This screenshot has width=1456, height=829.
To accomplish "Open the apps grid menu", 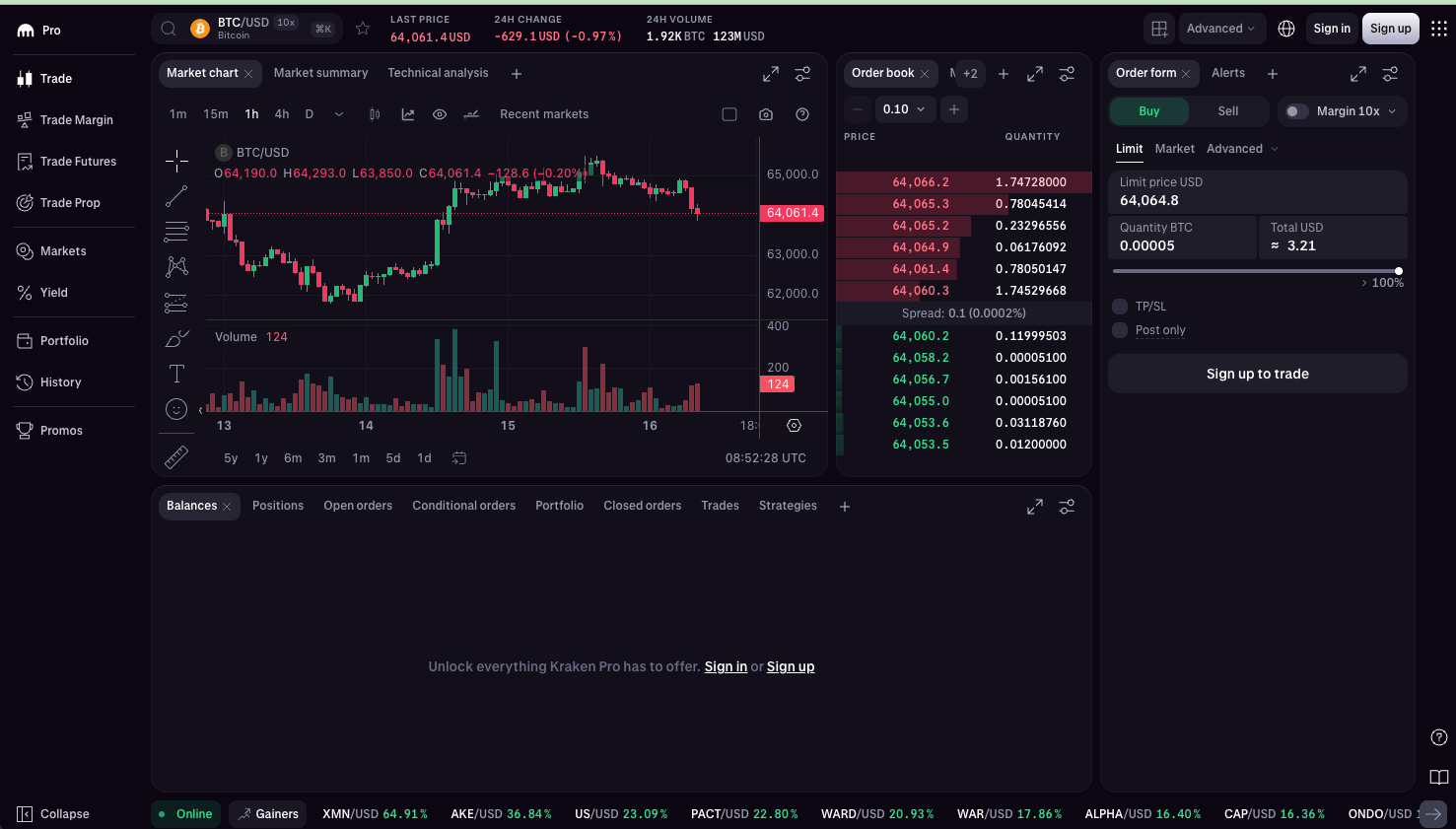I will point(1439,29).
